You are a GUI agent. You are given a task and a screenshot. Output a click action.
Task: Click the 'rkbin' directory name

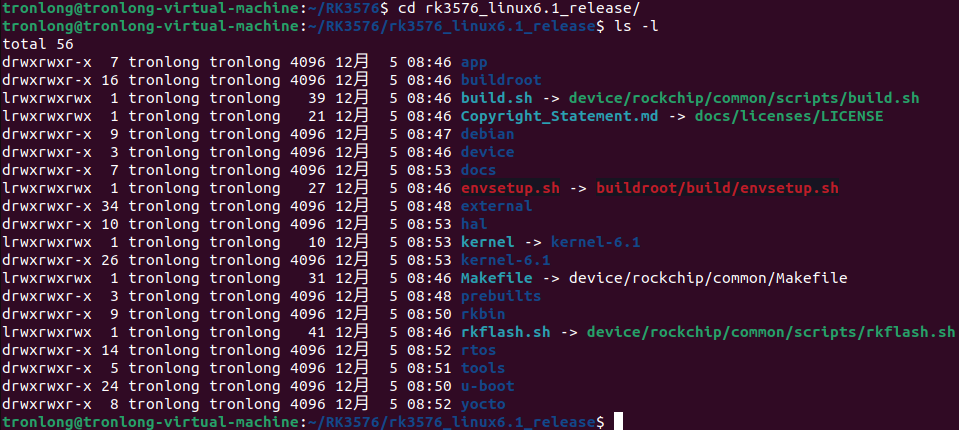(x=483, y=314)
